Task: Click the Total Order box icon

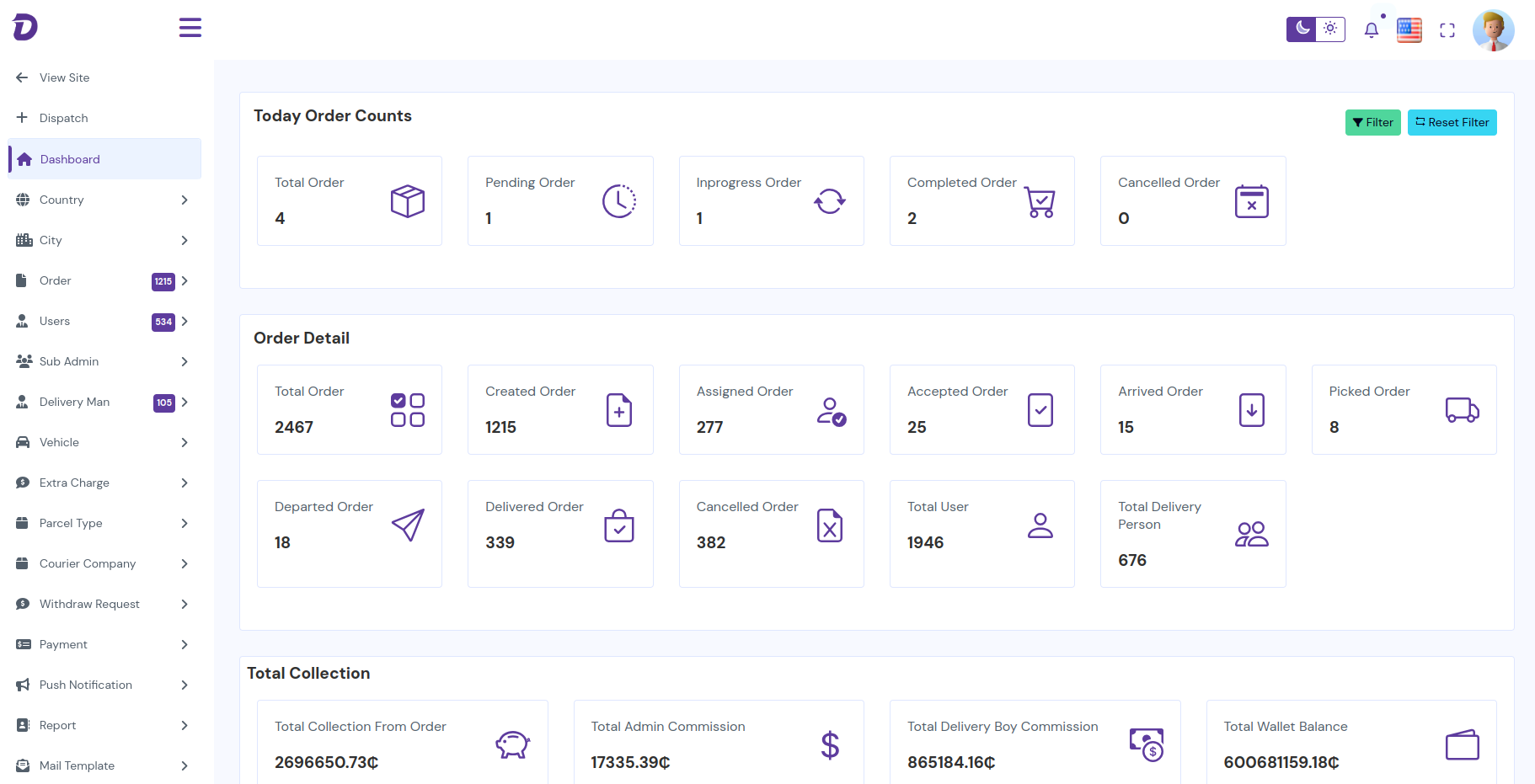Action: tap(408, 201)
